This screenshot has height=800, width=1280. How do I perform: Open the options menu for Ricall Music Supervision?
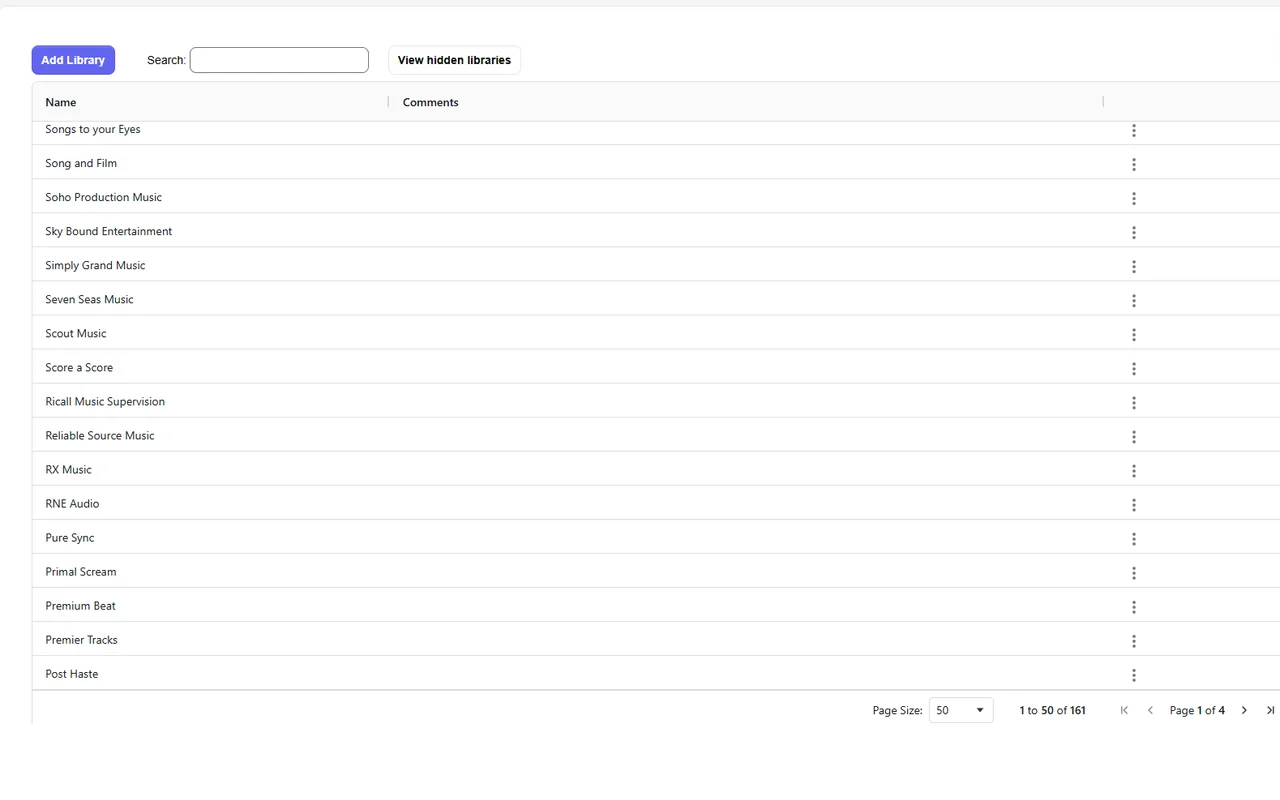[x=1133, y=402]
